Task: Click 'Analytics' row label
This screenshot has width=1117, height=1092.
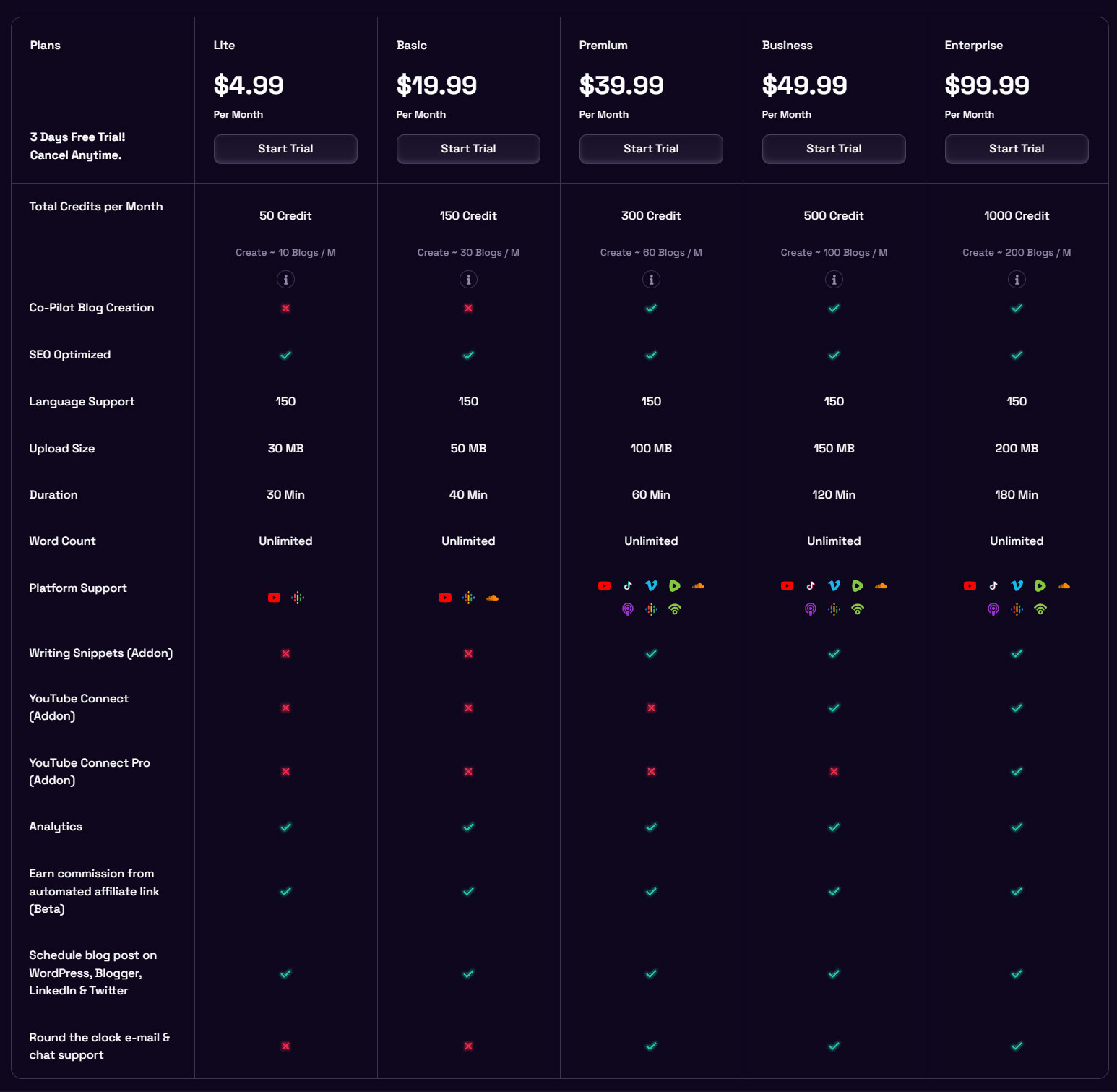Action: [56, 827]
